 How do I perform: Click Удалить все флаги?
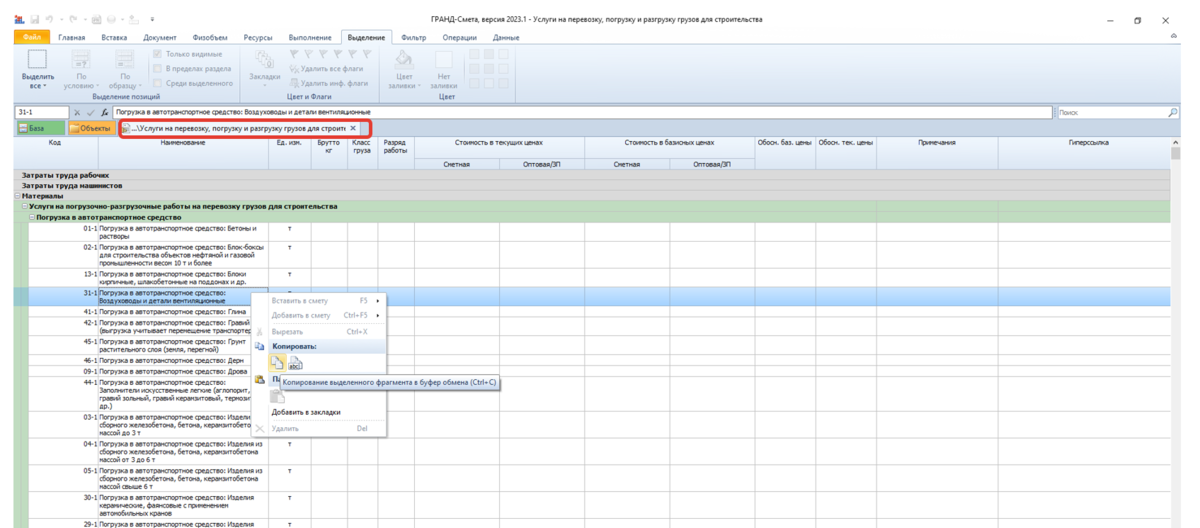[328, 69]
